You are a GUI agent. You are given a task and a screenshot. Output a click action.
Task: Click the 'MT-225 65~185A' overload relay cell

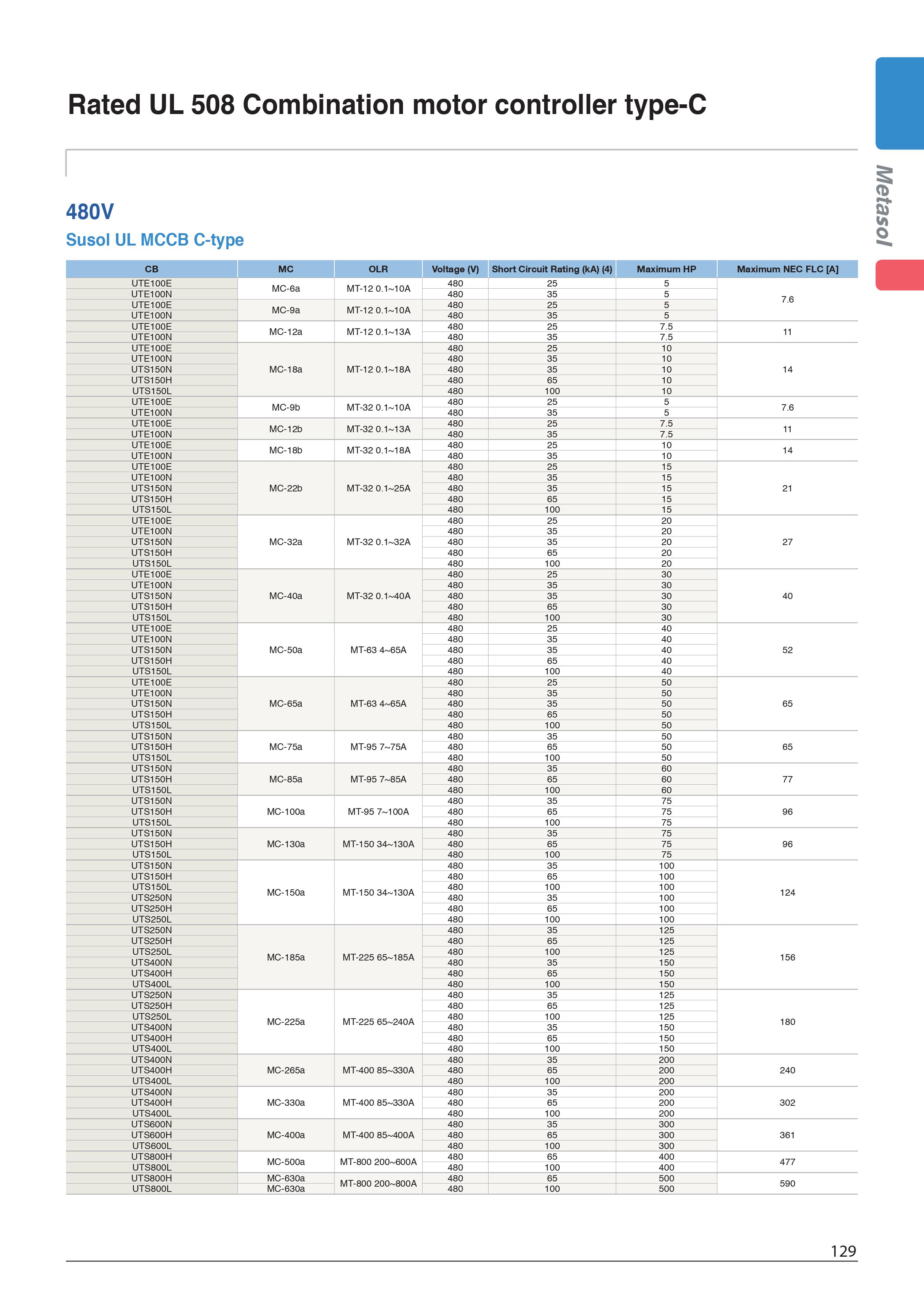click(378, 958)
